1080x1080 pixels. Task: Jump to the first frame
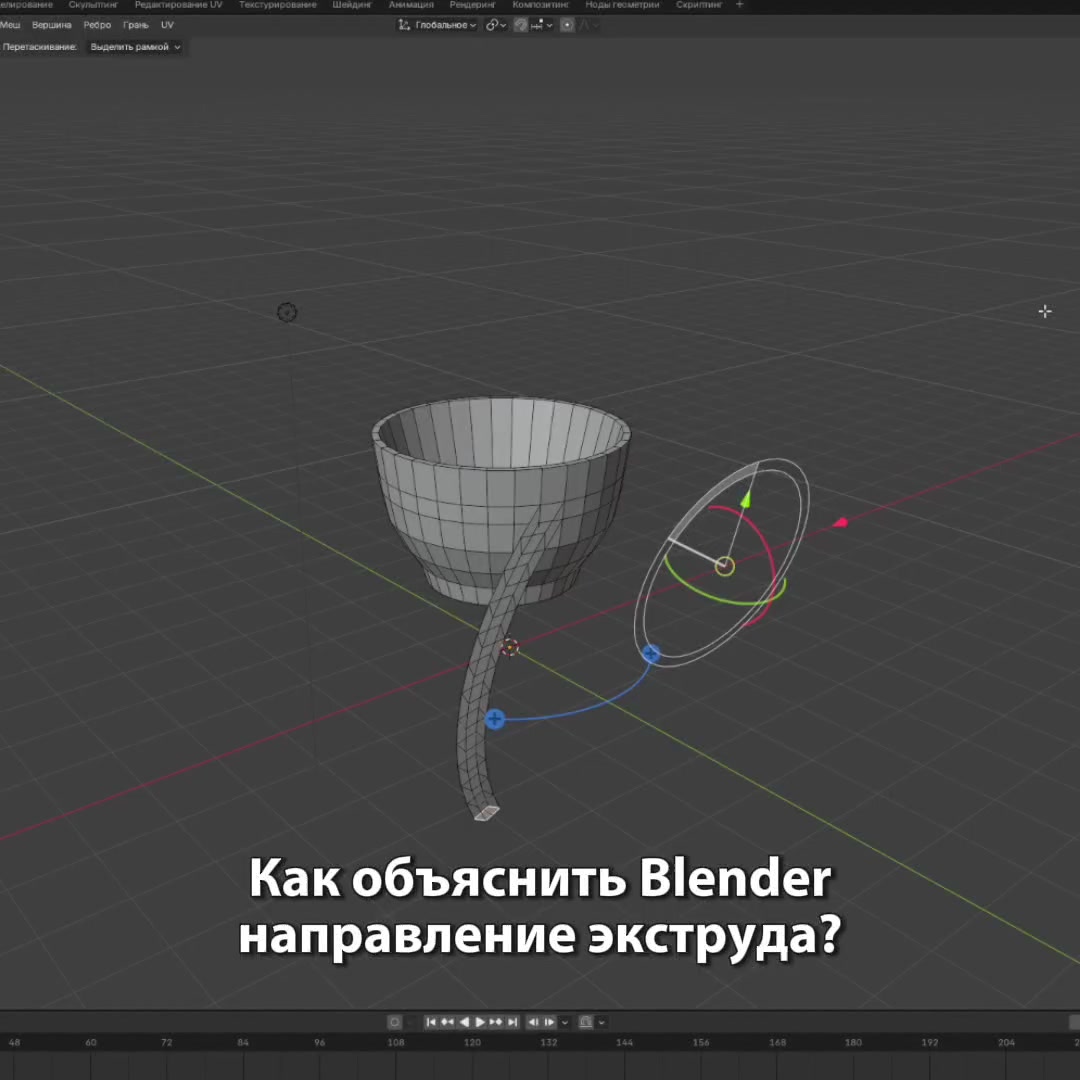coord(431,1022)
